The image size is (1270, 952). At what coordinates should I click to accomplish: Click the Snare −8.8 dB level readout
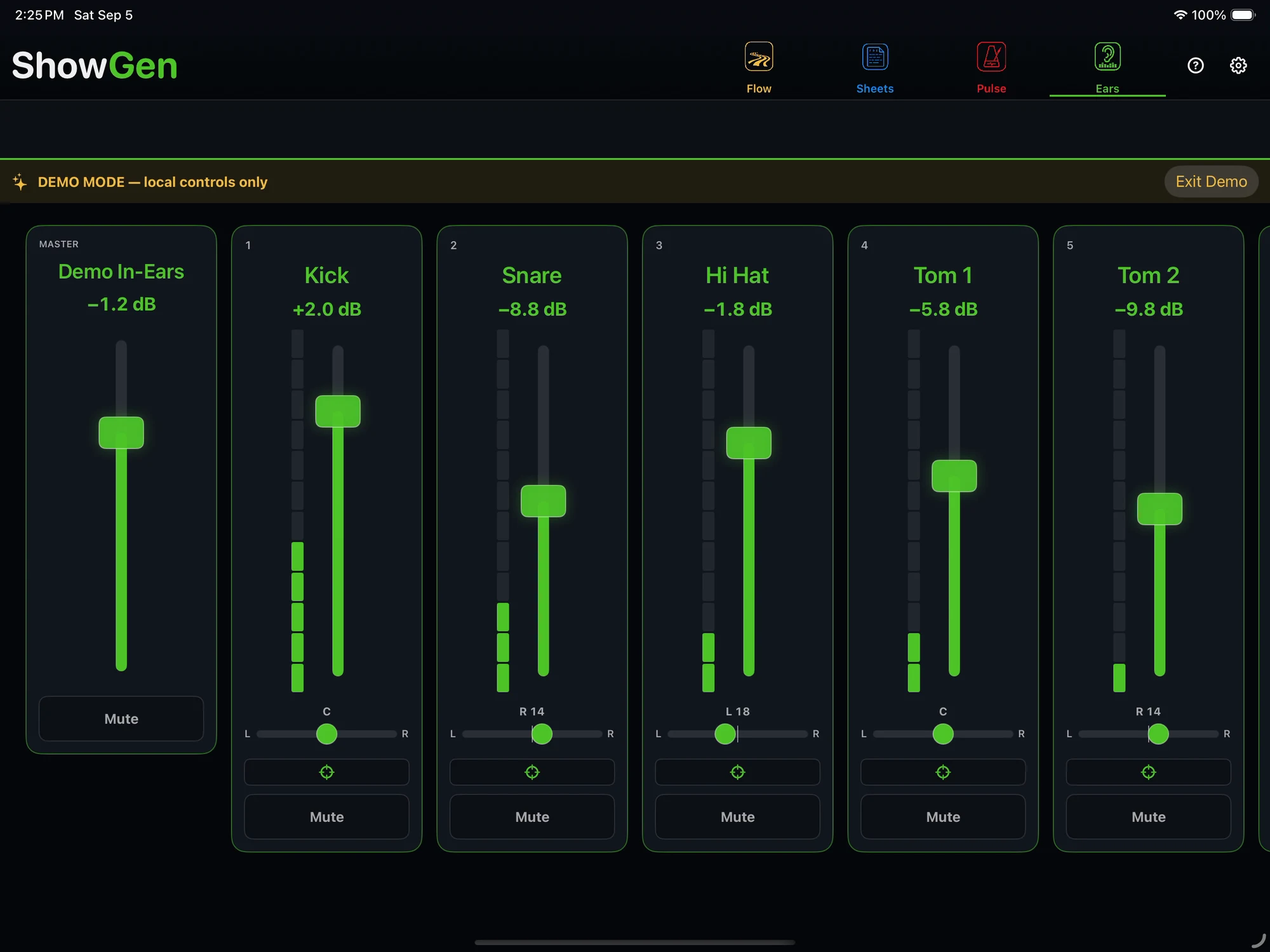point(532,309)
